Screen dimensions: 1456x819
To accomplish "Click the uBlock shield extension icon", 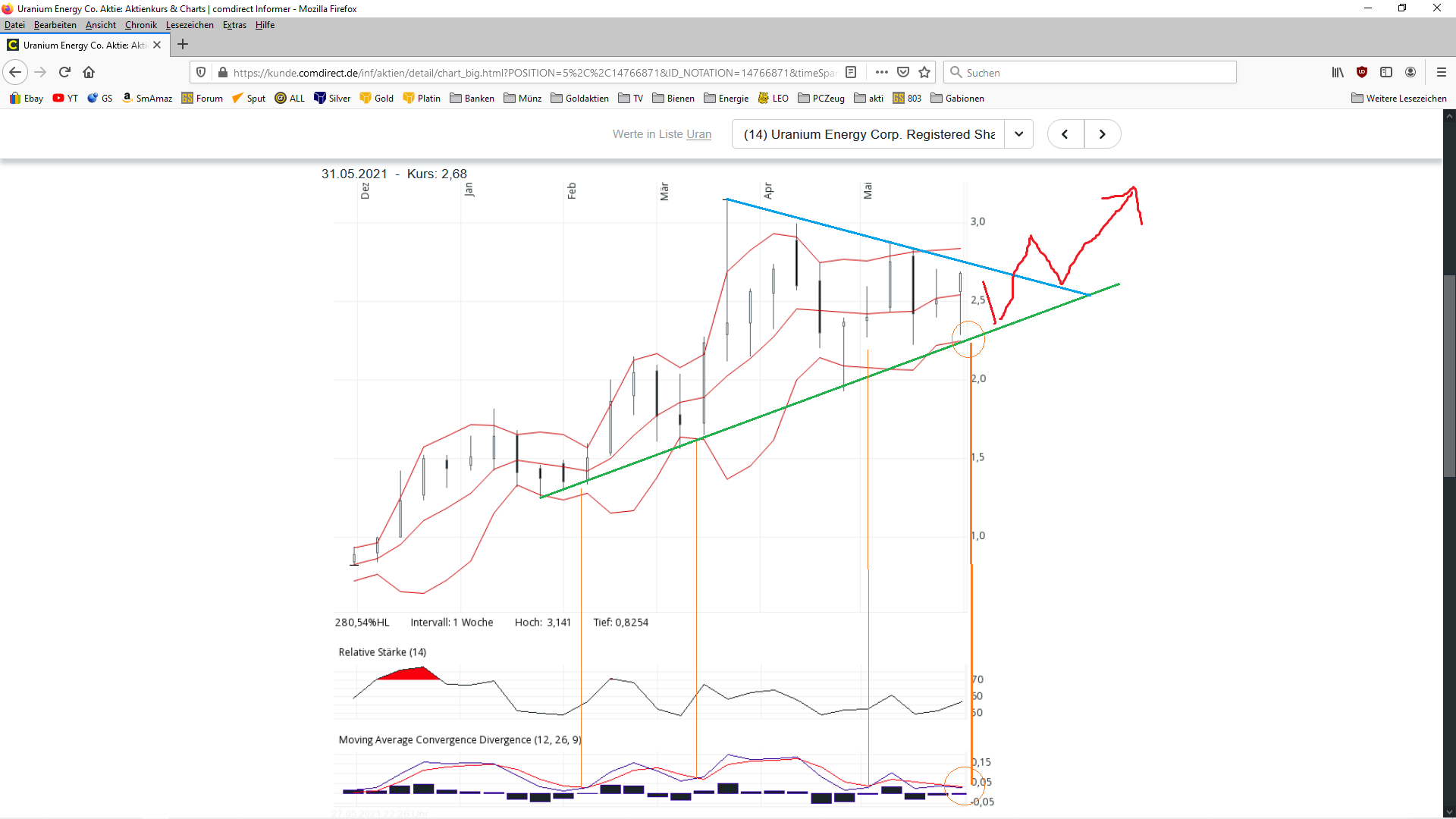I will (x=1362, y=72).
